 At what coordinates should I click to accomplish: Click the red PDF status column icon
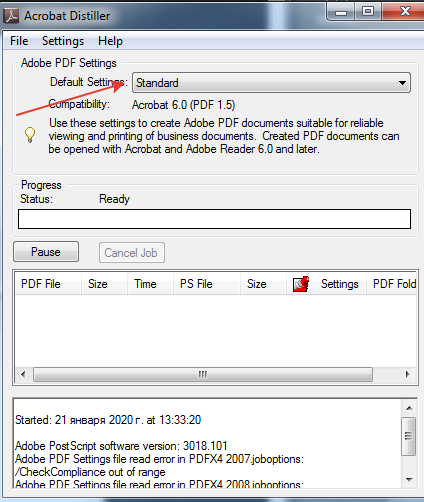[301, 284]
